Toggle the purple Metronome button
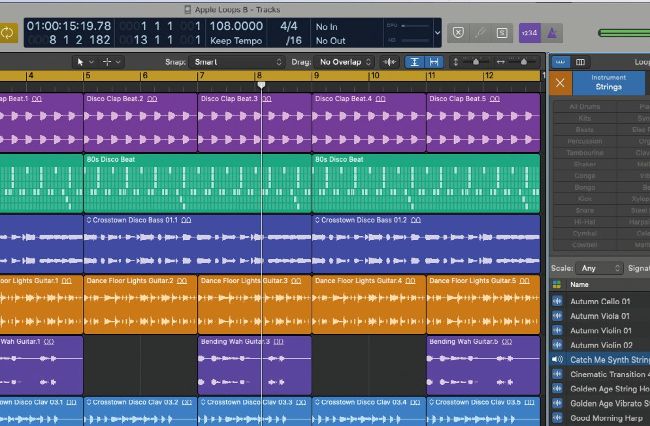 (x=552, y=33)
